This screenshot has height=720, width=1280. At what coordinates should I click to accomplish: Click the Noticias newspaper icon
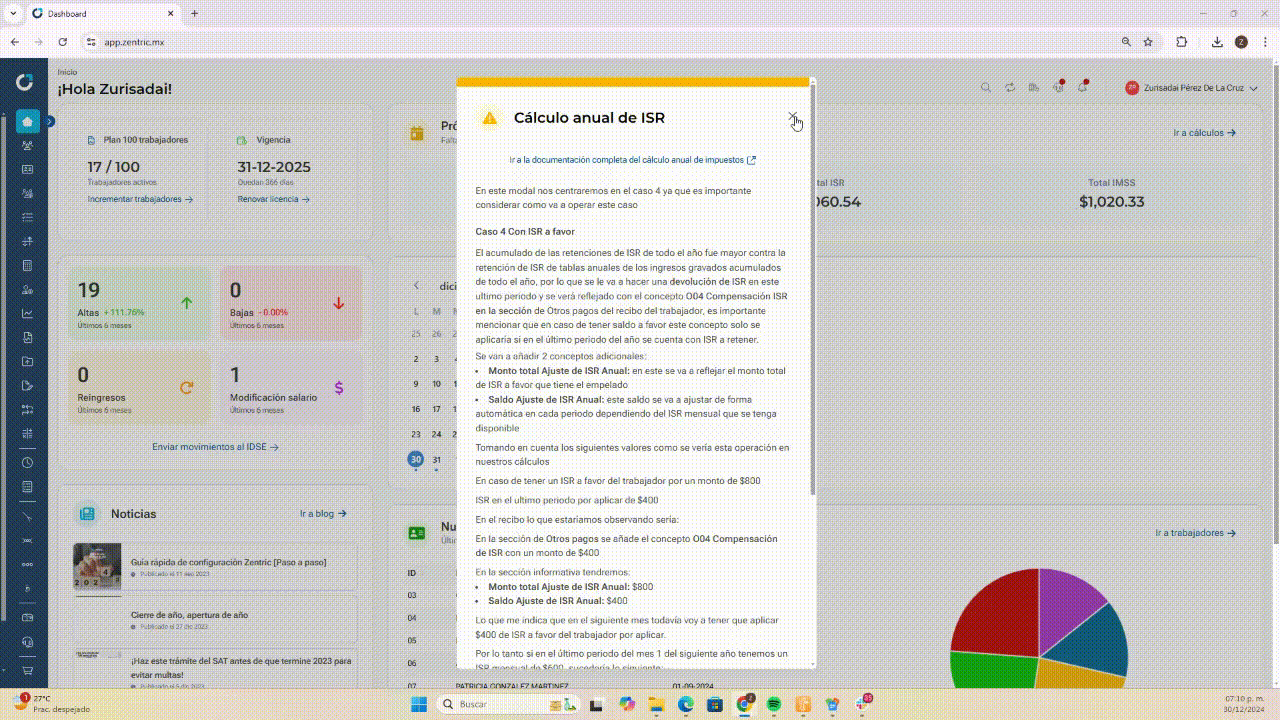[87, 514]
